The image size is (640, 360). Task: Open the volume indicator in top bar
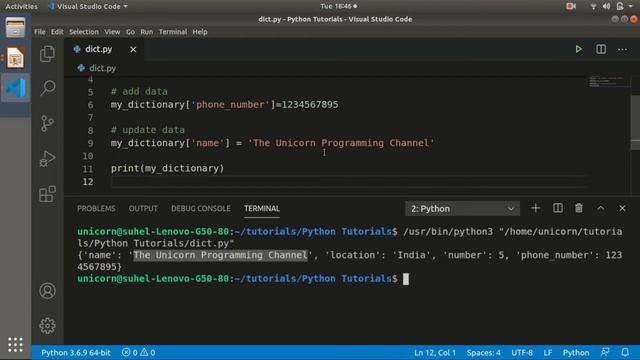click(x=607, y=6)
